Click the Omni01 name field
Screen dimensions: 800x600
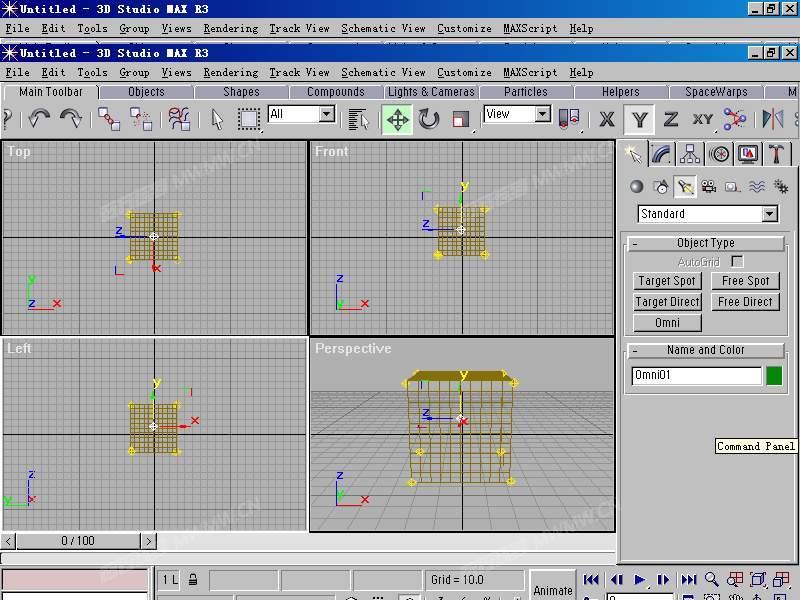click(696, 376)
